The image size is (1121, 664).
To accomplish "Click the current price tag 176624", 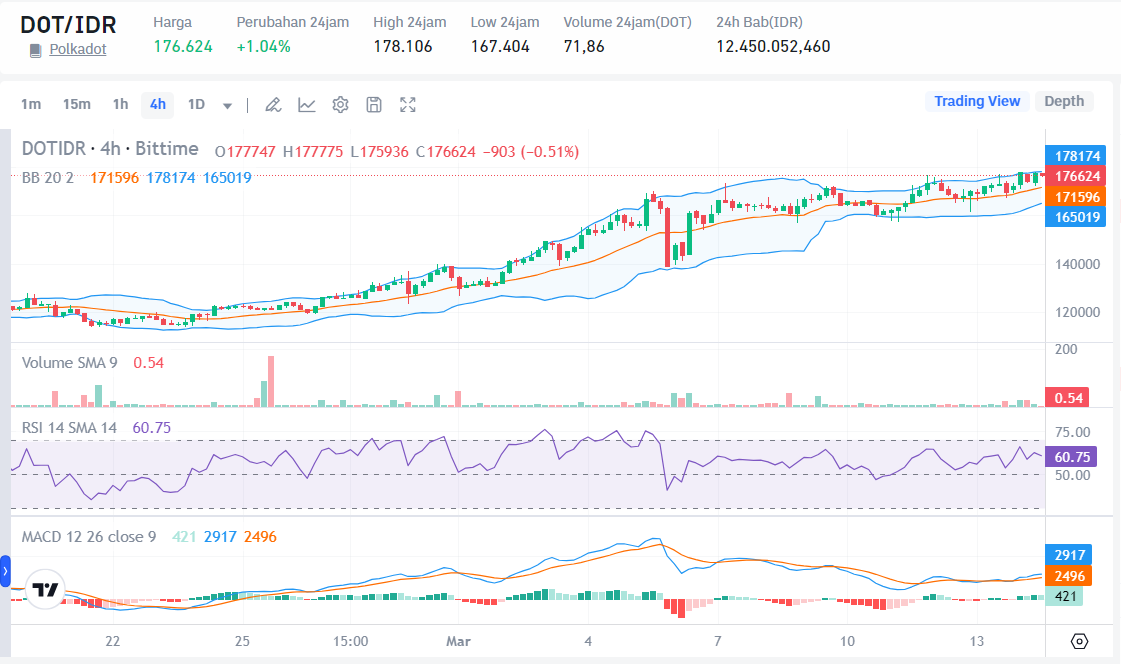I will [x=1077, y=177].
